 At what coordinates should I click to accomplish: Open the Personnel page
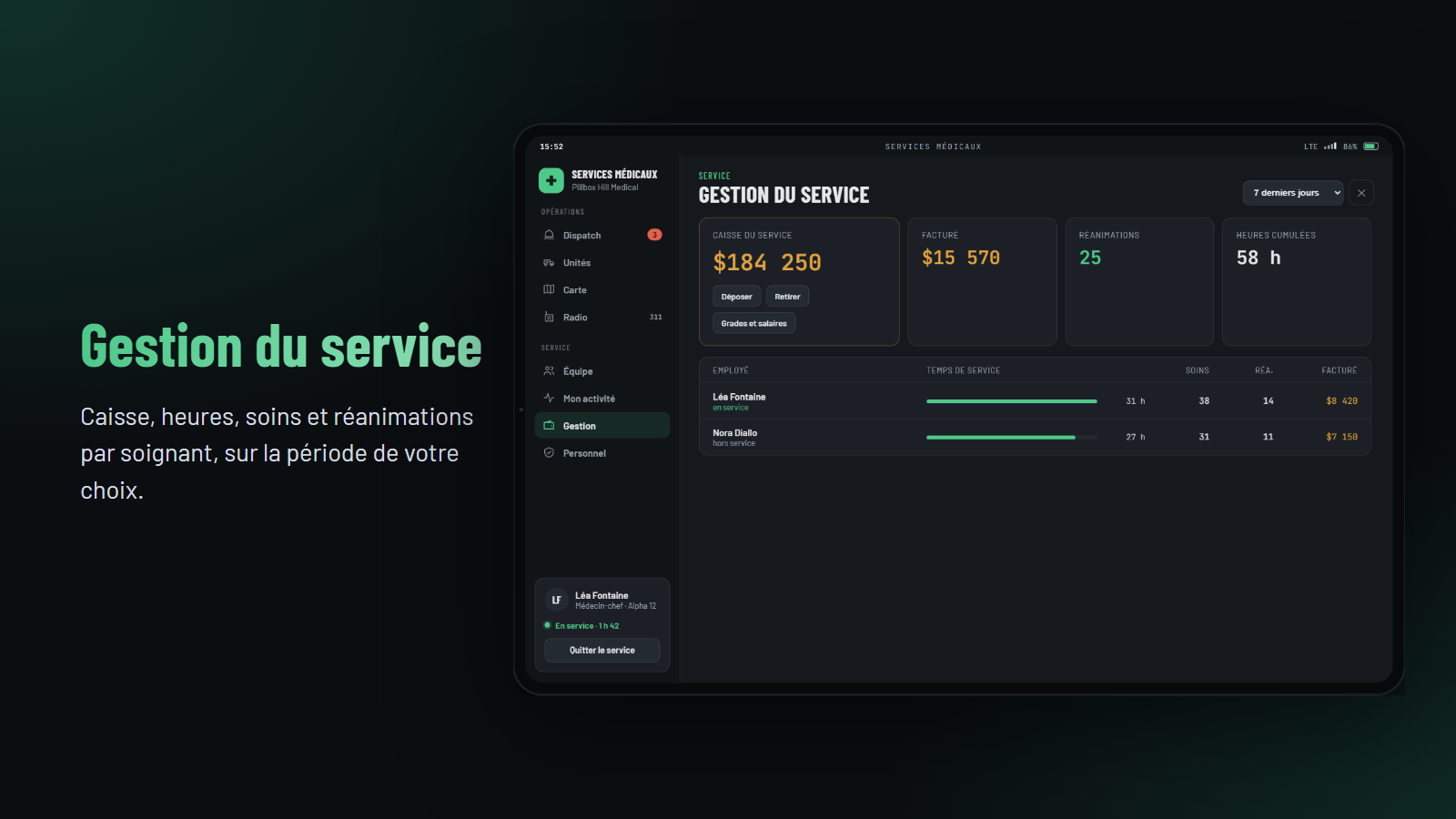coord(602,452)
